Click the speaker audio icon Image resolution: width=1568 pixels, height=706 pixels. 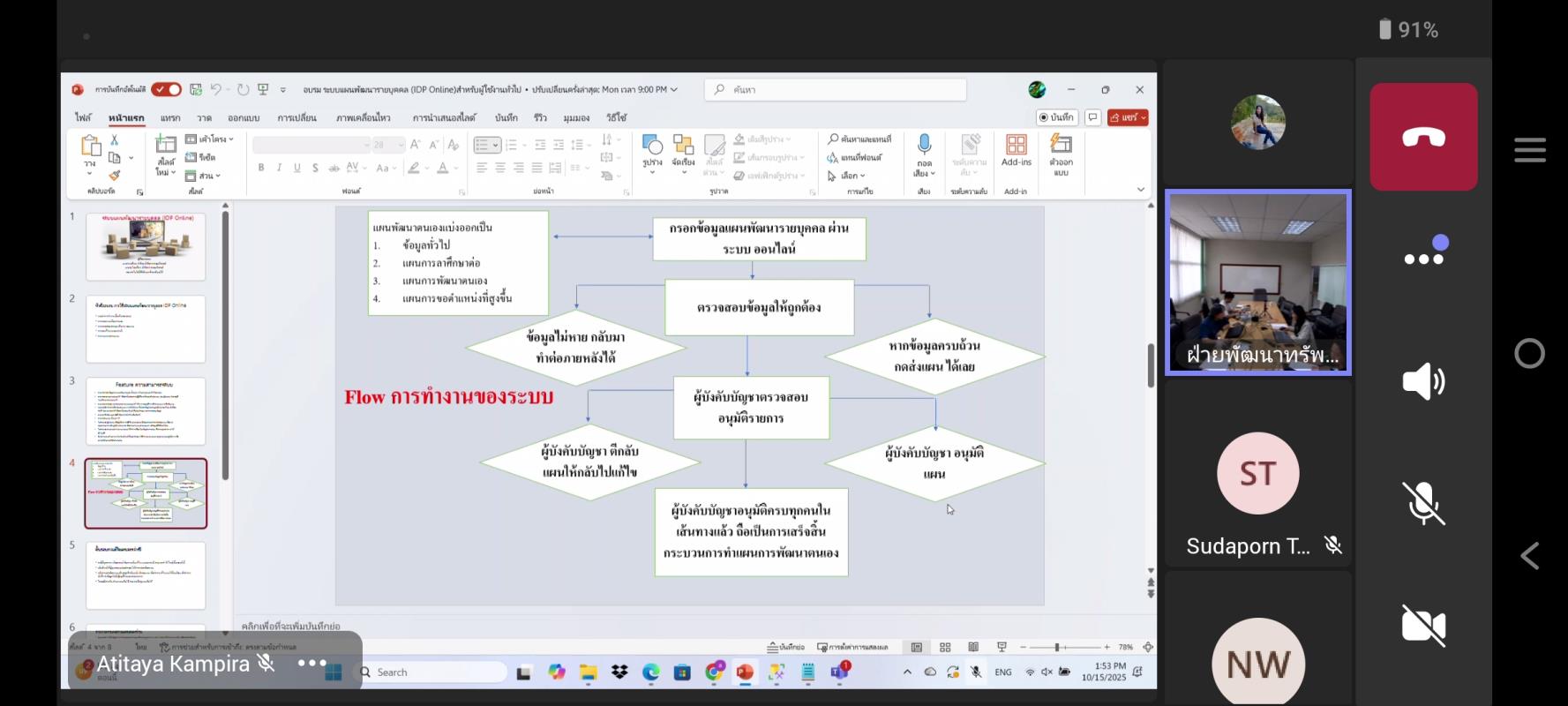pos(1422,381)
